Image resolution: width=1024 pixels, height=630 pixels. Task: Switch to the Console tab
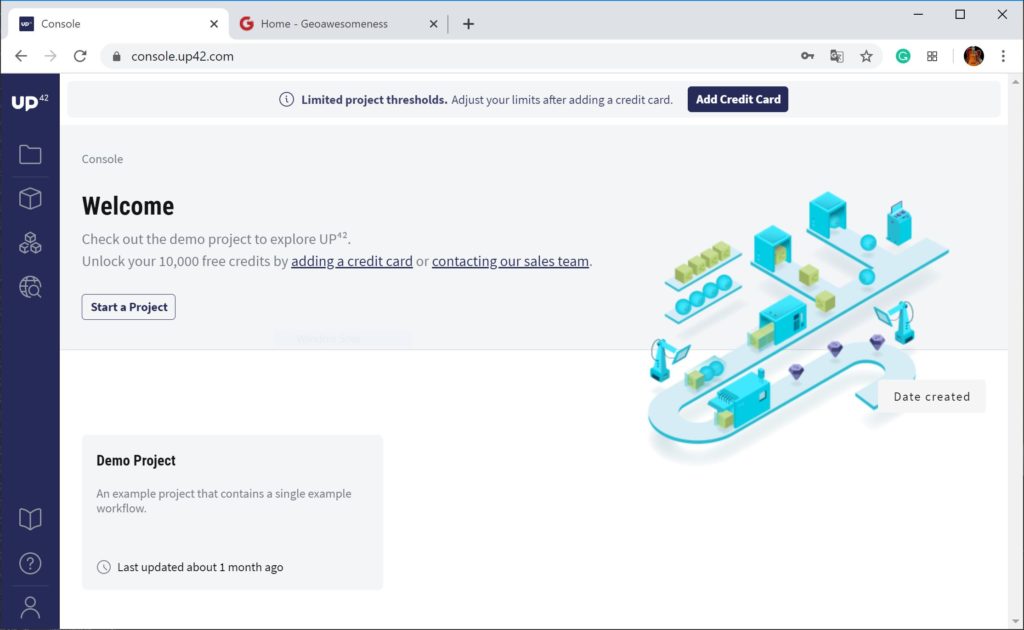point(119,24)
